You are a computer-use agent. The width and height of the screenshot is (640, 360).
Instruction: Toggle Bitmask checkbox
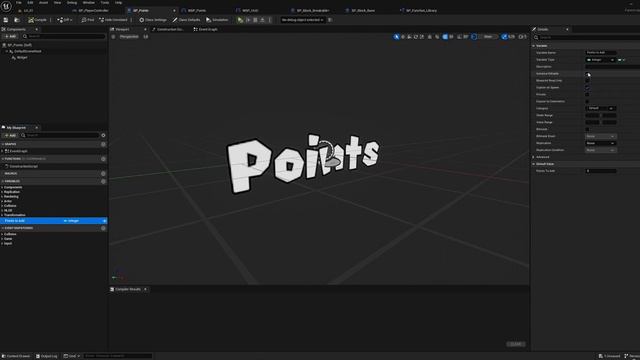coord(587,129)
